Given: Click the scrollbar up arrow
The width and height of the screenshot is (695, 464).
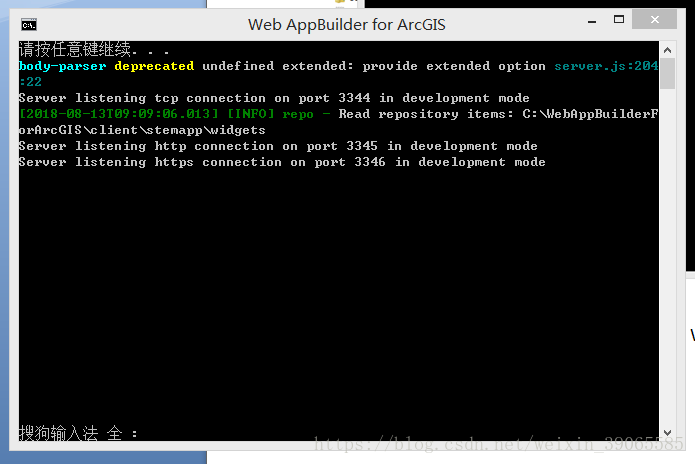Looking at the screenshot, I should tap(668, 50).
